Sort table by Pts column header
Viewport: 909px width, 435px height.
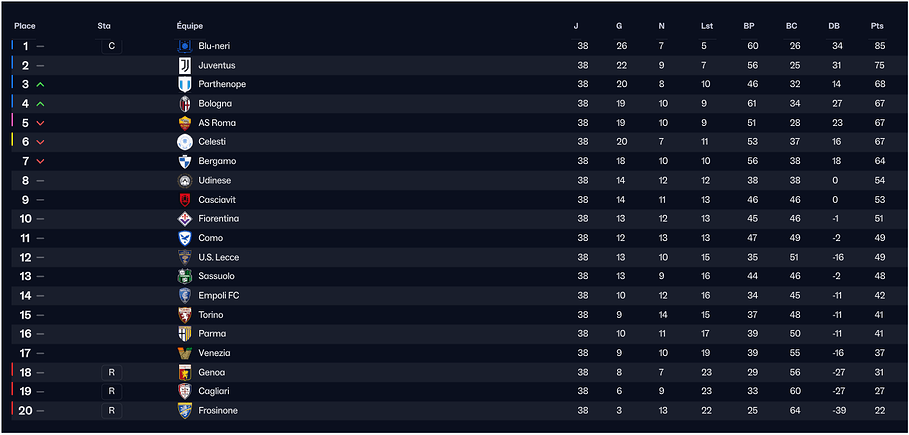pos(877,26)
